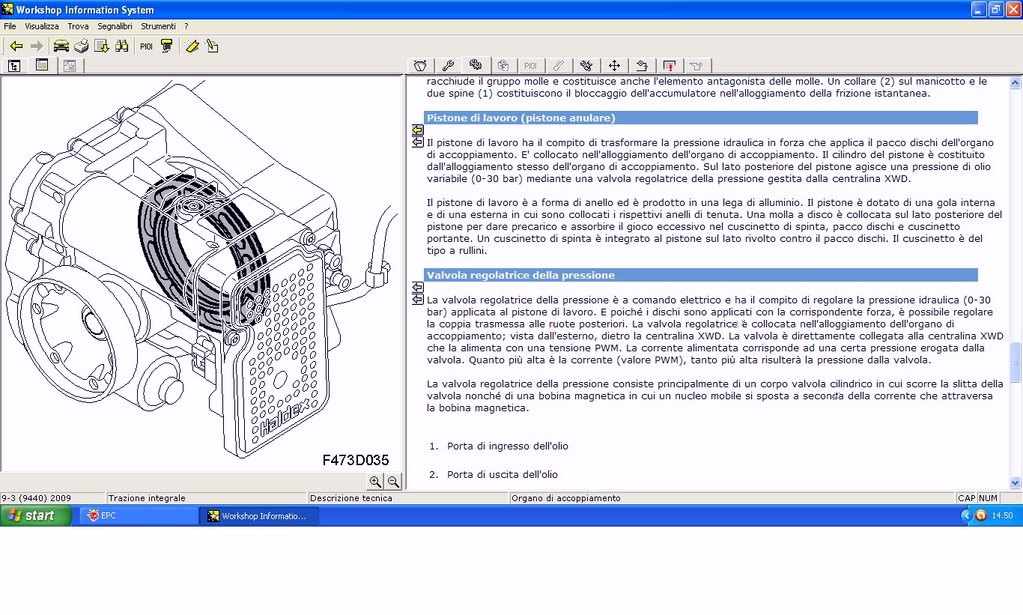1023x615 pixels.
Task: Click arrow link beside 'Pistone di lavoro' heading
Action: [418, 130]
